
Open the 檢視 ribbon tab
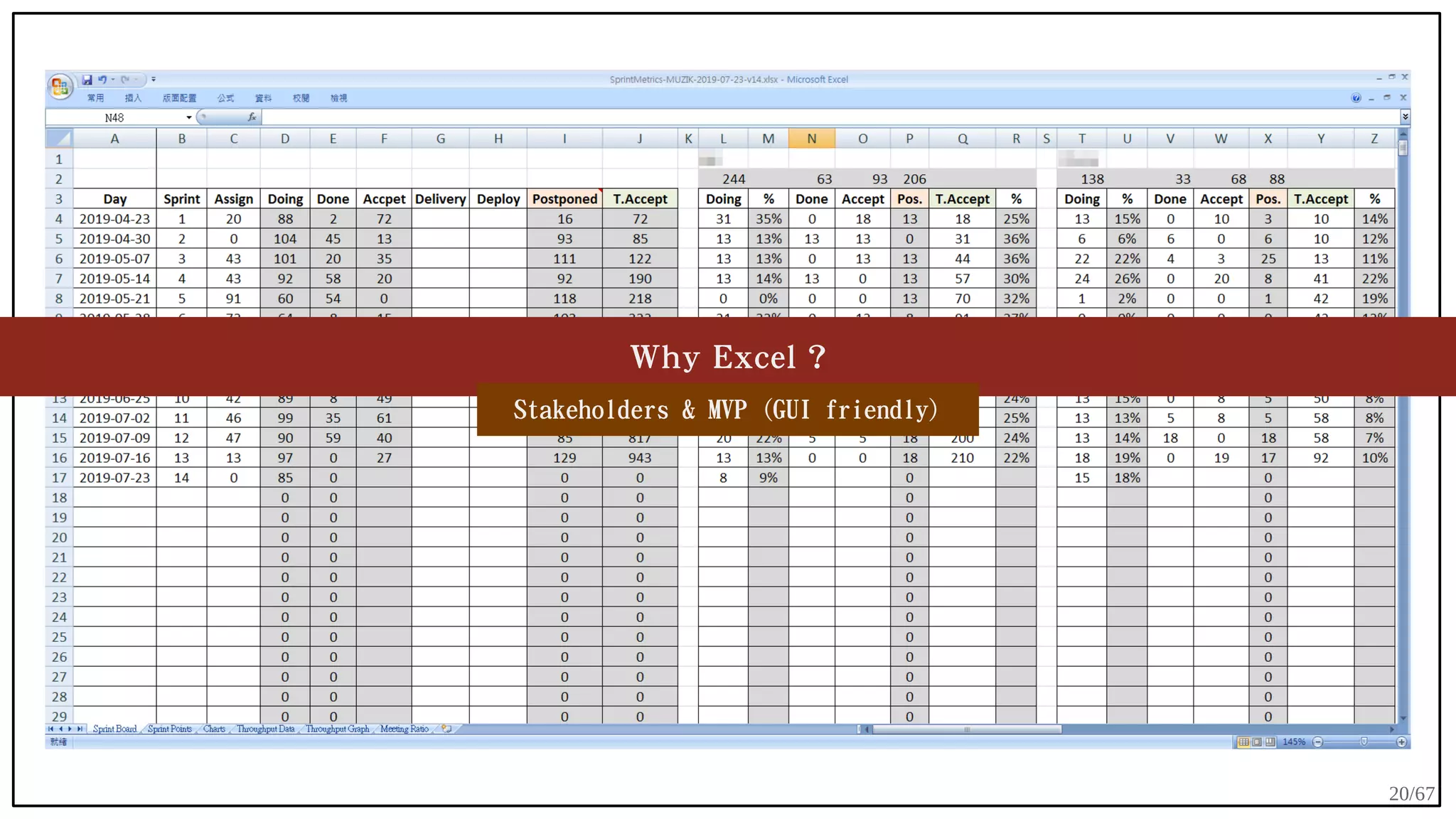coord(338,98)
